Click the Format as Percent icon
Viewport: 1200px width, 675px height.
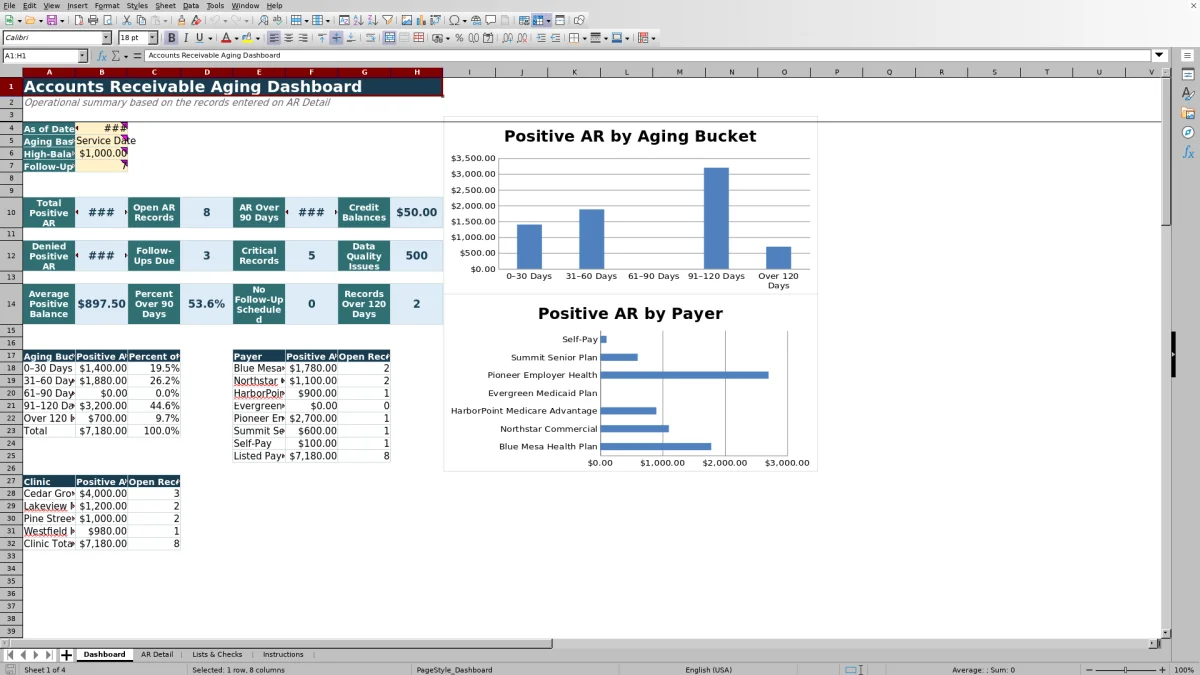click(x=459, y=38)
